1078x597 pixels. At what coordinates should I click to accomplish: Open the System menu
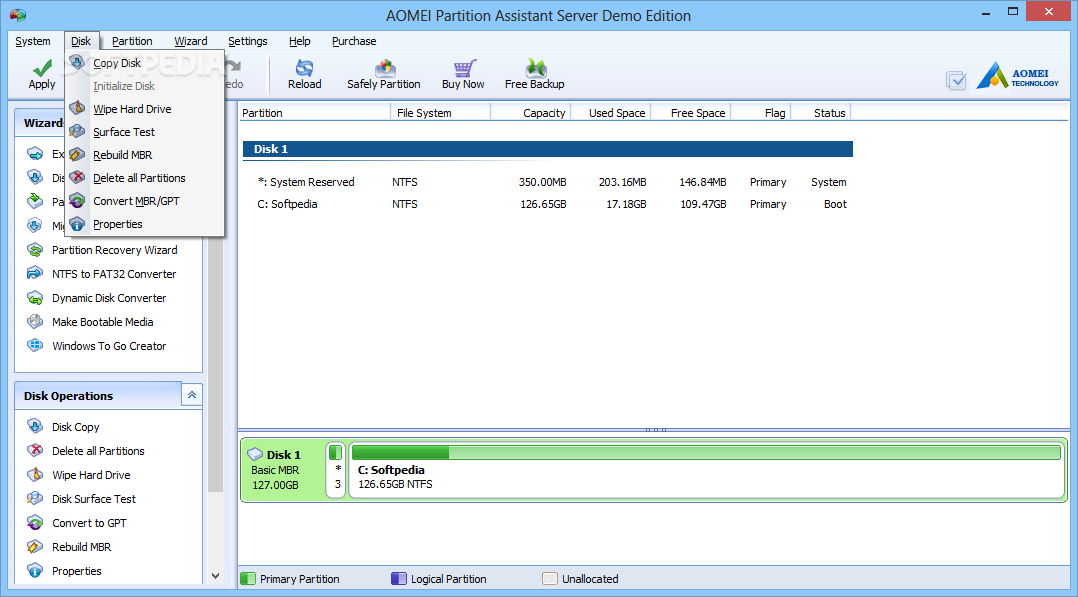point(33,41)
